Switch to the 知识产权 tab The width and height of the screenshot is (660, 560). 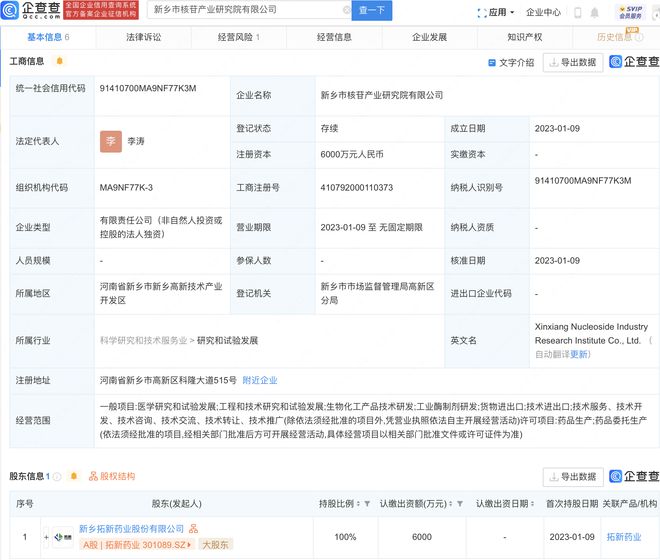[525, 37]
